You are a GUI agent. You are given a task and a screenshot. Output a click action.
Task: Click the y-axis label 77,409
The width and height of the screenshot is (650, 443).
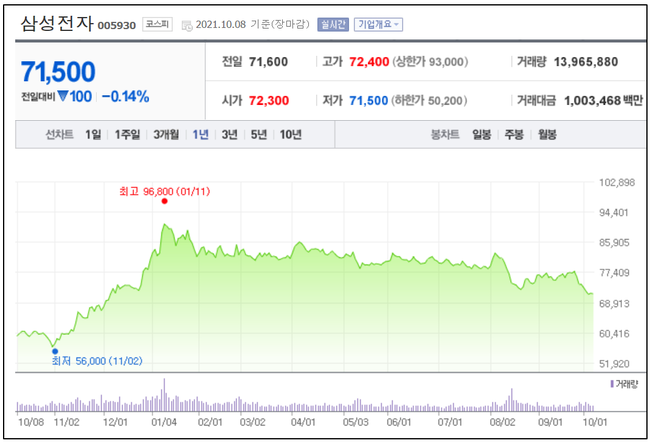pyautogui.click(x=614, y=273)
